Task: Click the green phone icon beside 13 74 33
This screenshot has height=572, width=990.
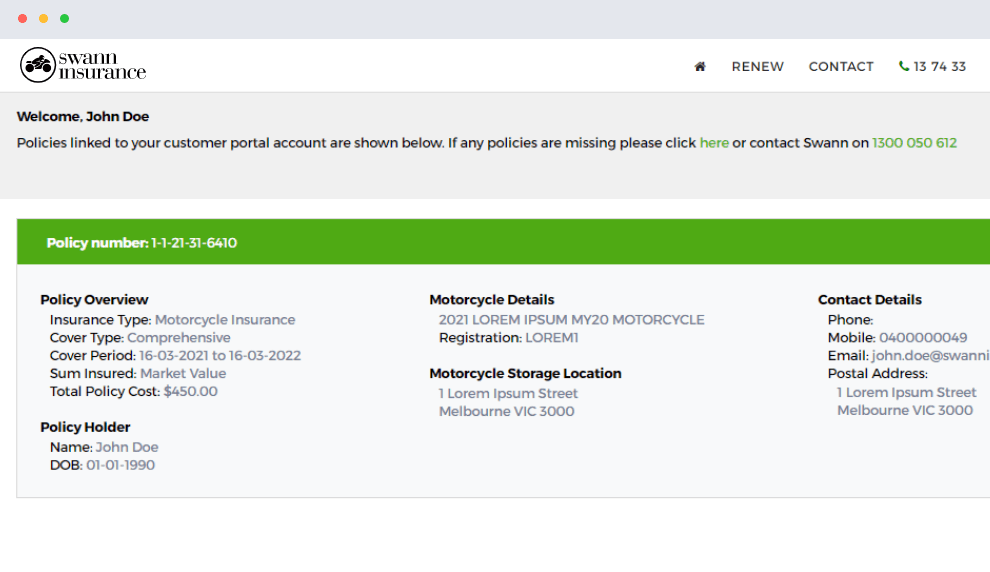Action: point(904,66)
